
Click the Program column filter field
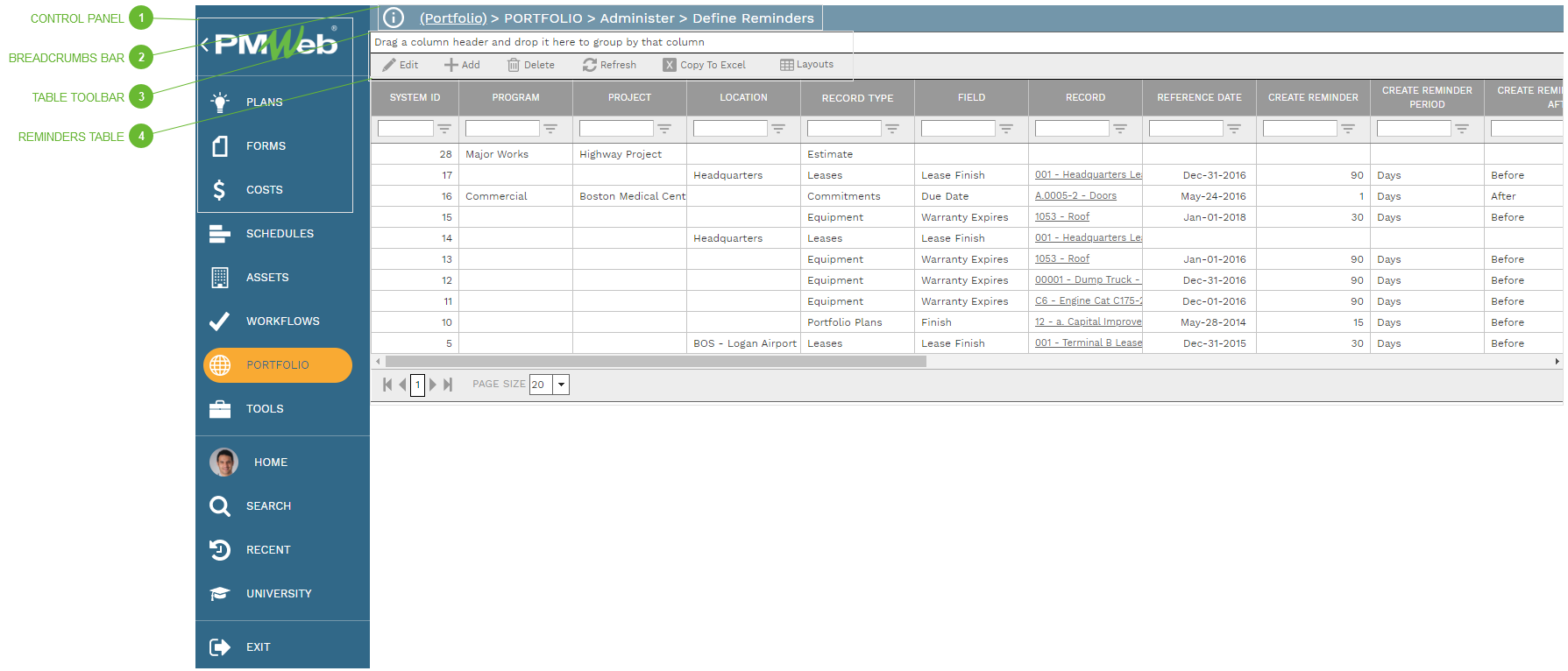click(501, 129)
